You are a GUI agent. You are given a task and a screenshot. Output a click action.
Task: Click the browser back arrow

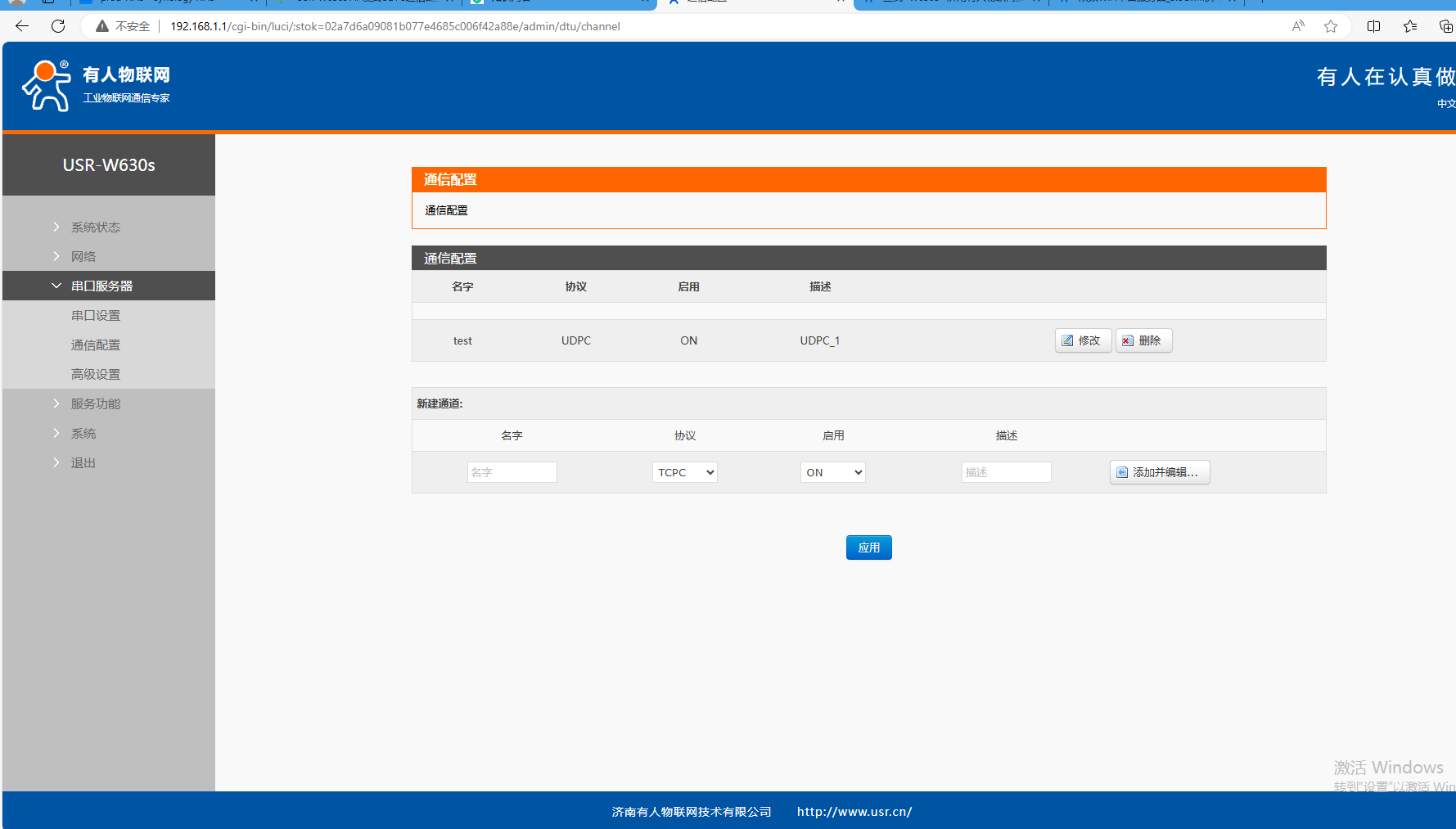tap(22, 26)
